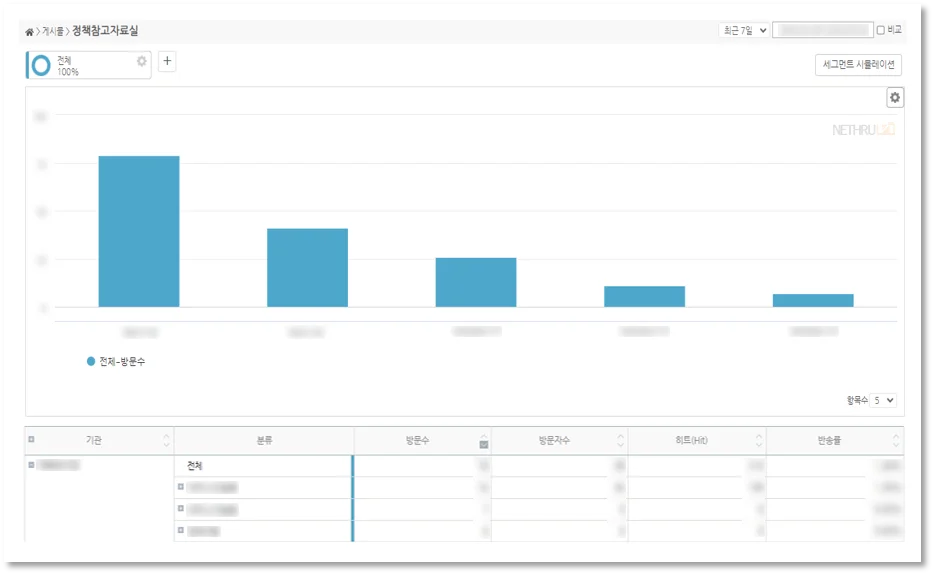Screen dimensions: 934x575
Task: Click the date range input field
Action: pyautogui.click(x=823, y=30)
